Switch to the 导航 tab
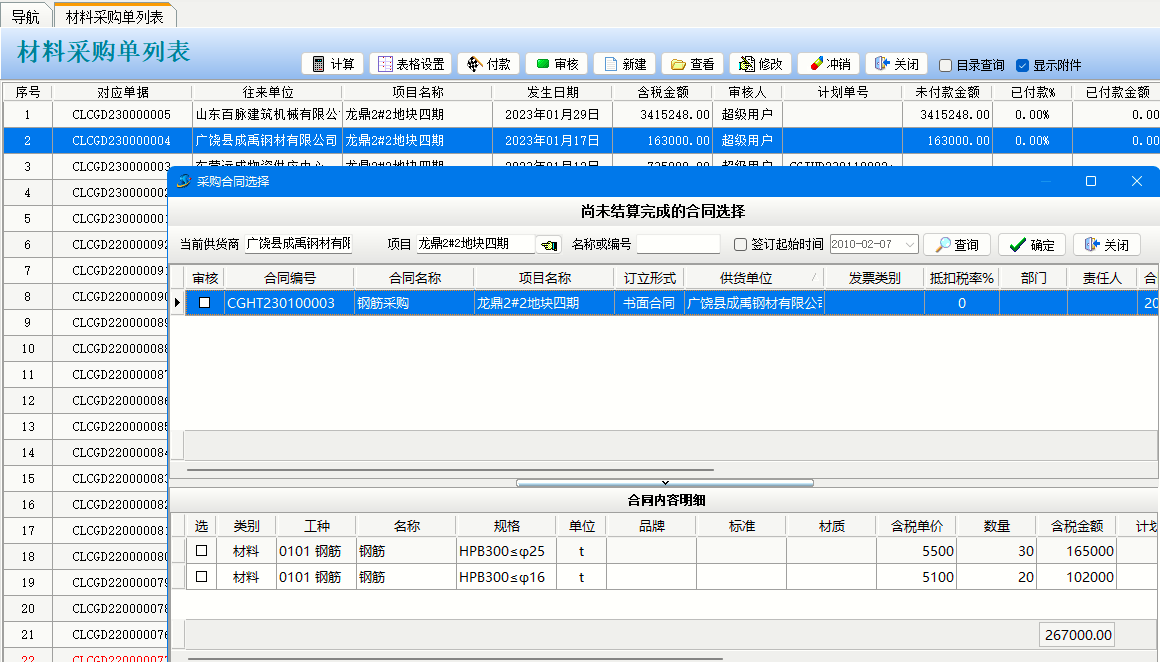 [26, 16]
